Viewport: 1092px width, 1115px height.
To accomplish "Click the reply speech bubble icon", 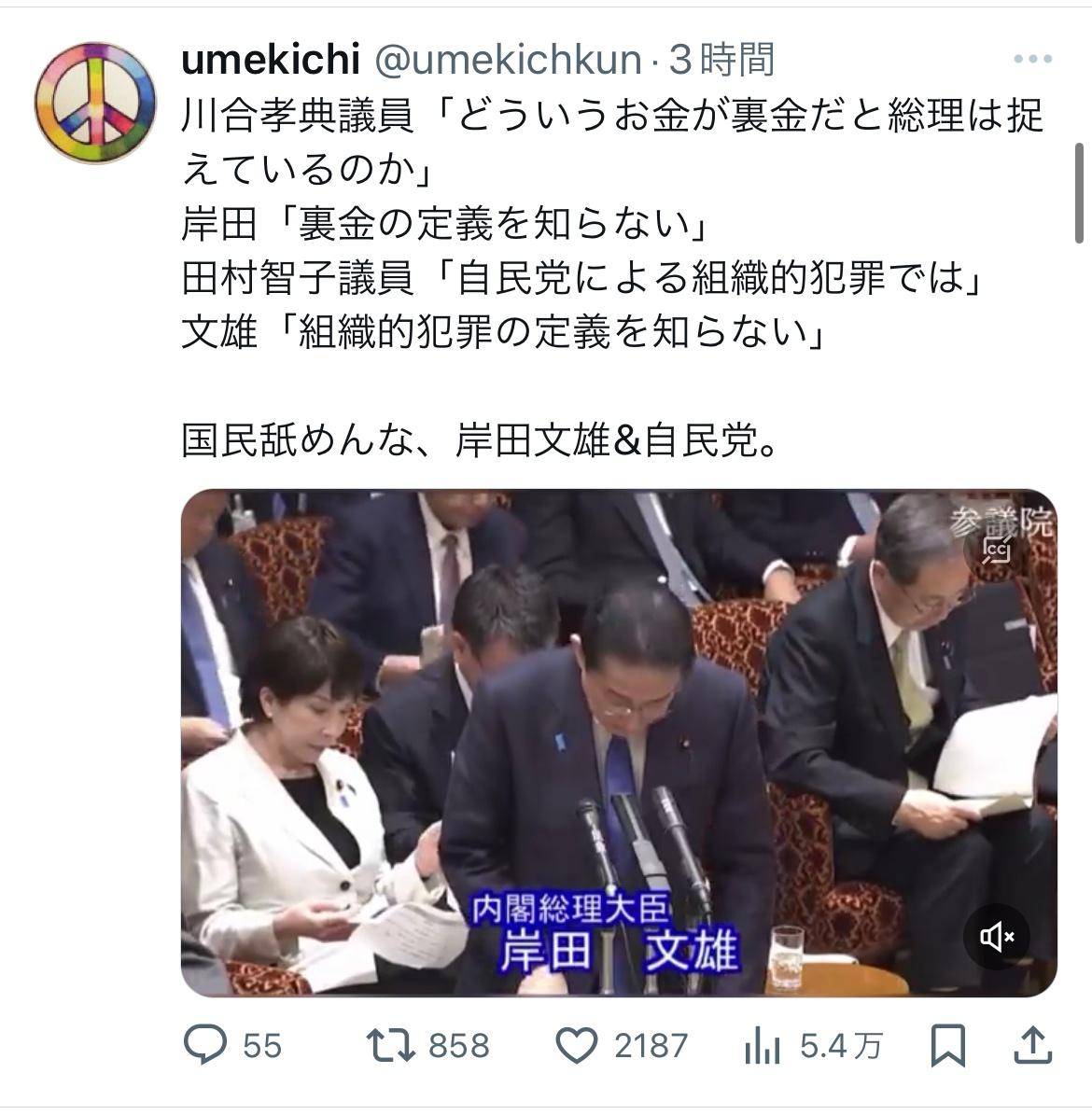I will pyautogui.click(x=205, y=1045).
